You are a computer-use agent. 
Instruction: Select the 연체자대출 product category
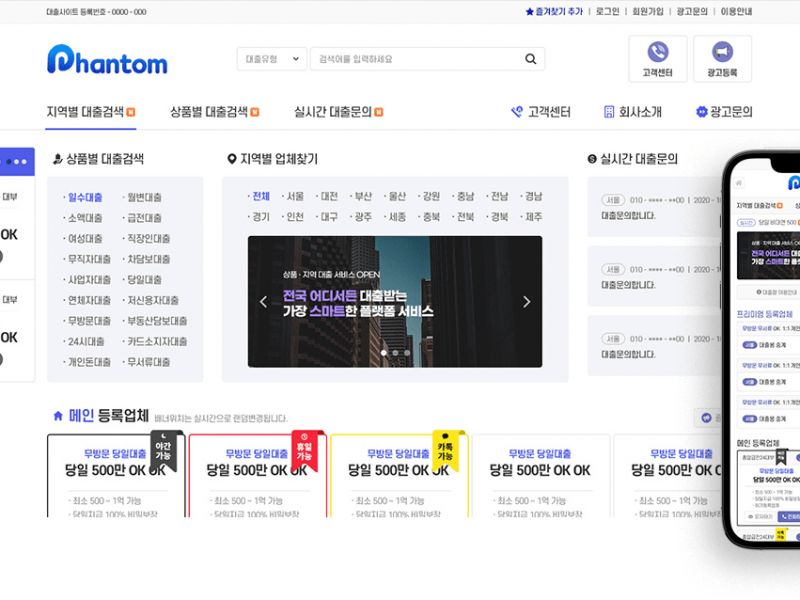pos(89,300)
